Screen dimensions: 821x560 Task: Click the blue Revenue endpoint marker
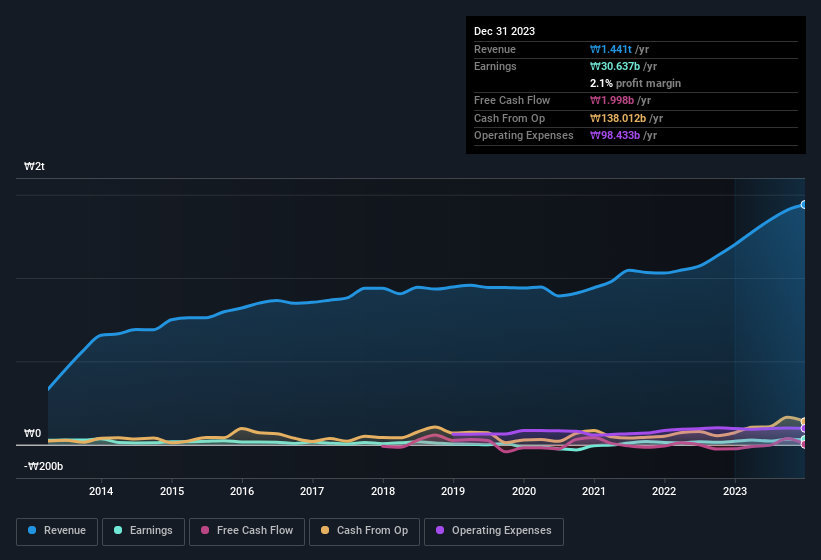[804, 204]
